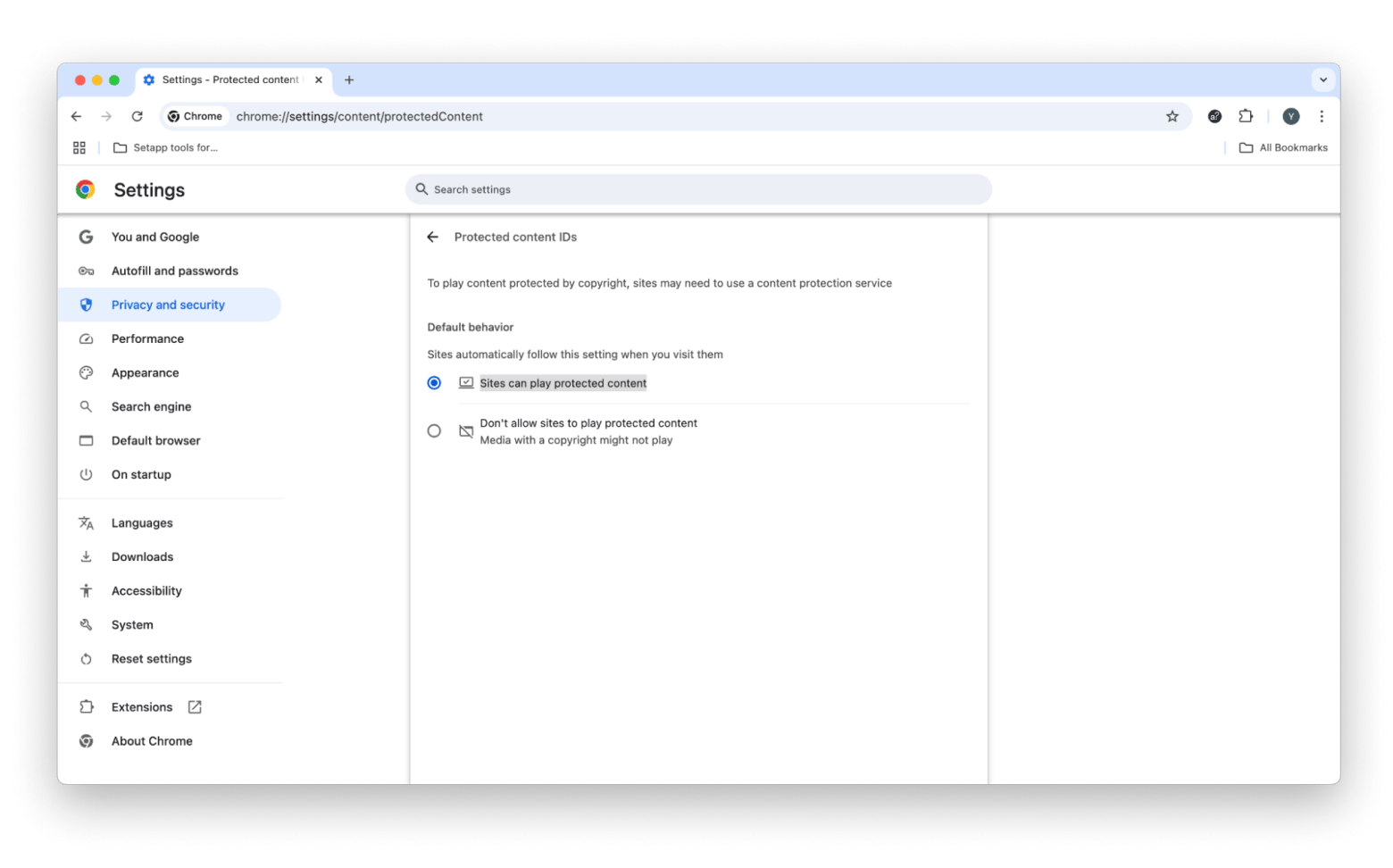Select 'Sites can play protected content' radio
The height and width of the screenshot is (868, 1393).
point(434,383)
